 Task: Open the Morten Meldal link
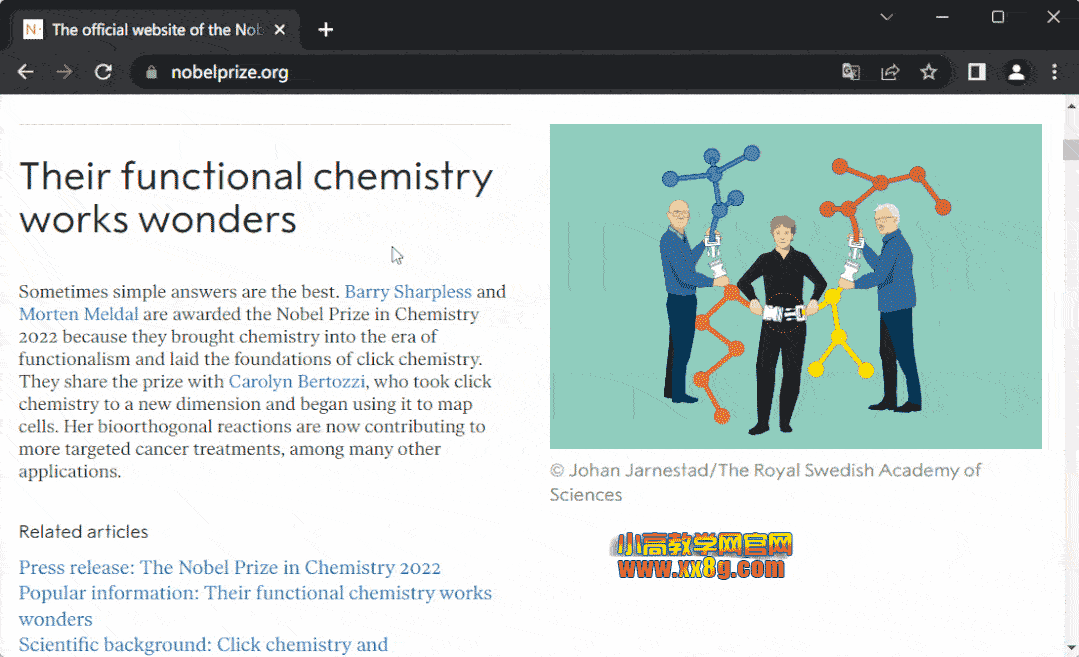[78, 314]
